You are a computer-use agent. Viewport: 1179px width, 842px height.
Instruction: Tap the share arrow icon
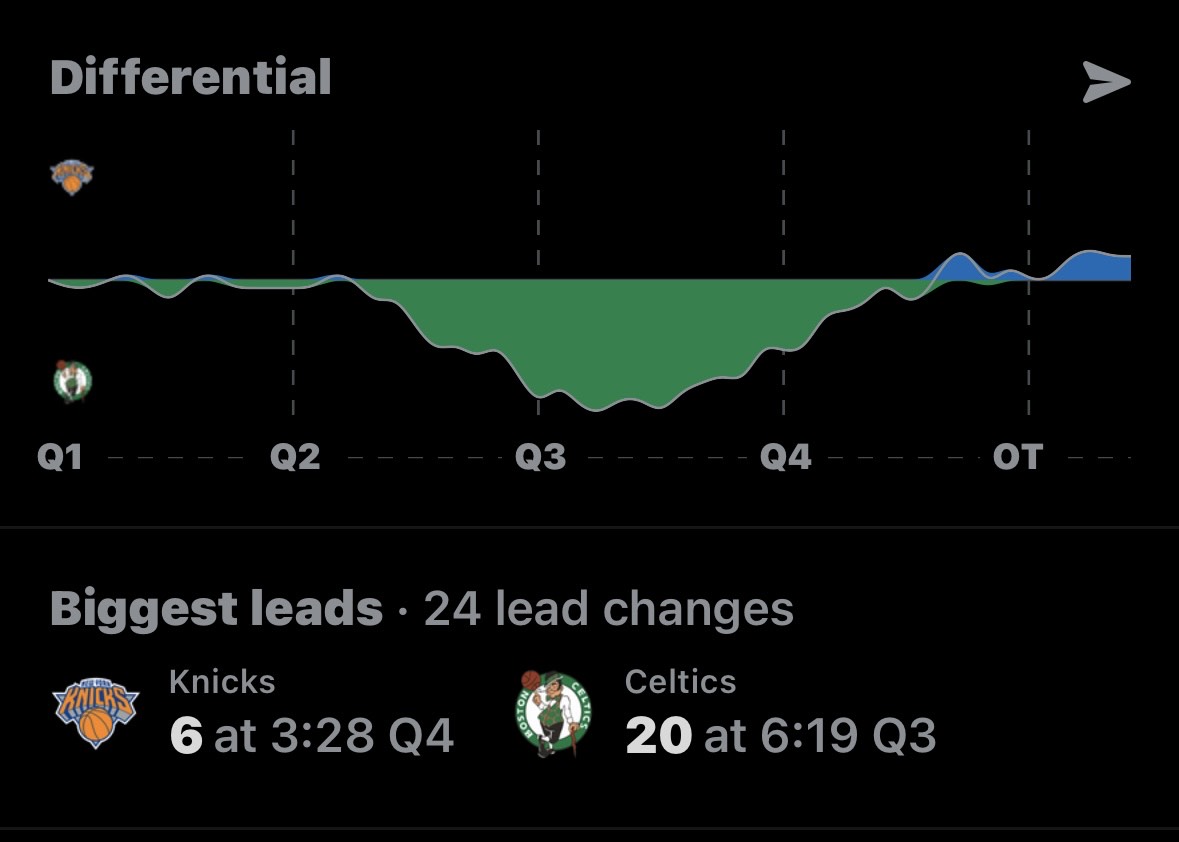point(1106,81)
